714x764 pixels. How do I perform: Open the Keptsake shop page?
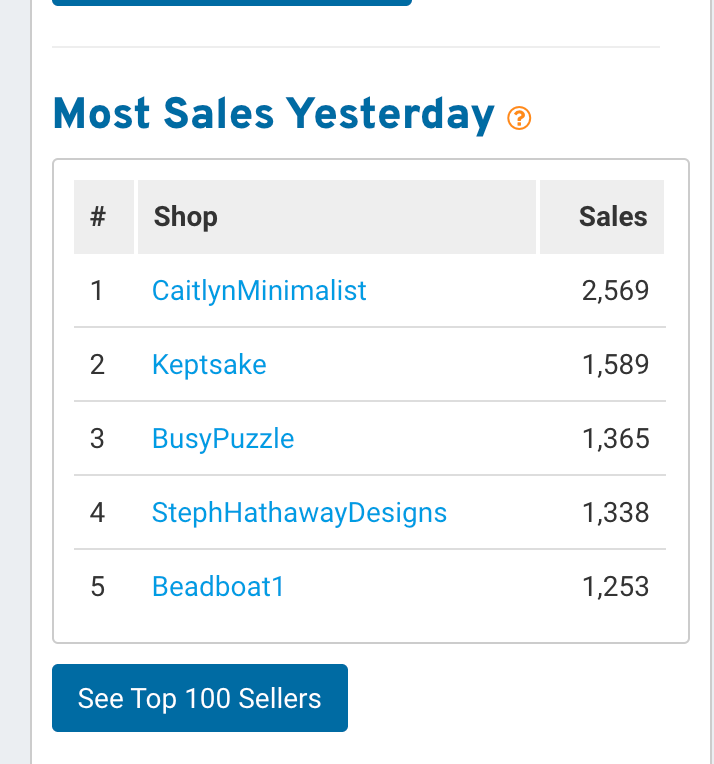[x=209, y=365]
